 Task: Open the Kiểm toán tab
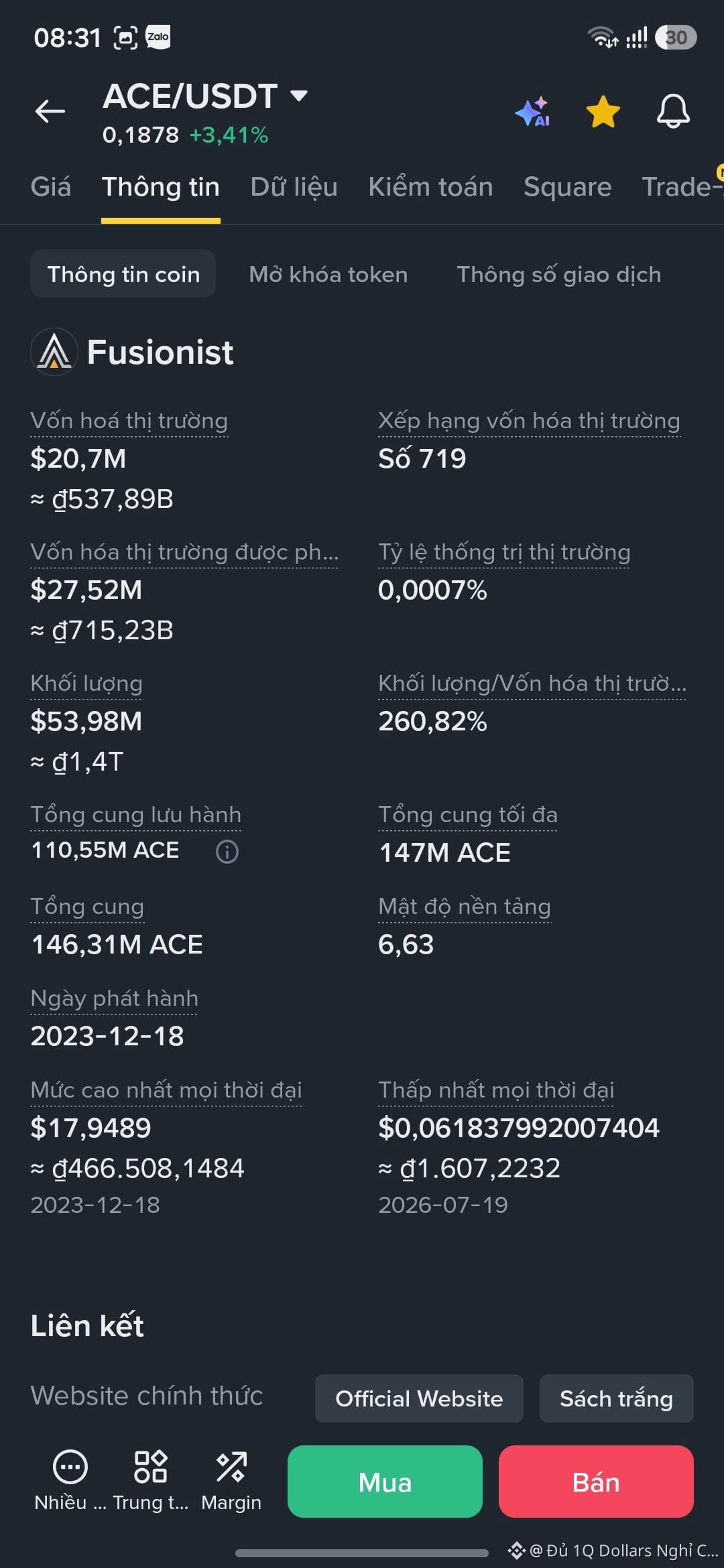pyautogui.click(x=430, y=187)
